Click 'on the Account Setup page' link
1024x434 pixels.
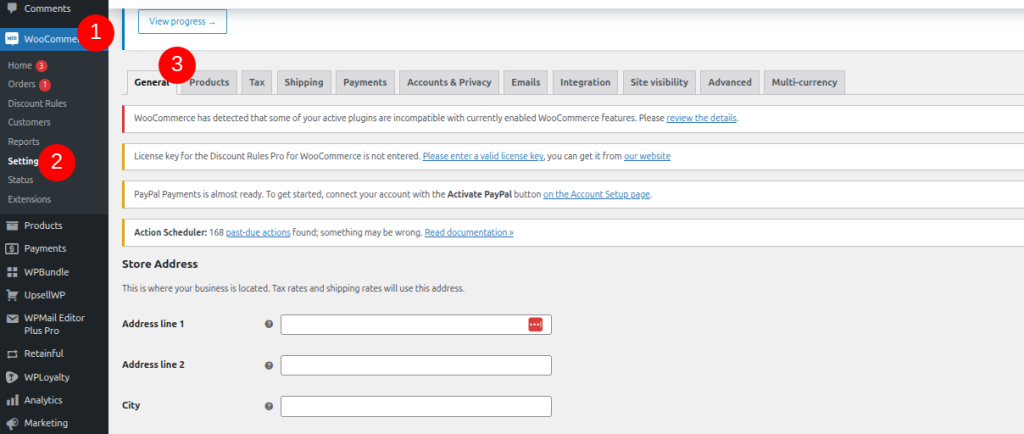(x=597, y=194)
